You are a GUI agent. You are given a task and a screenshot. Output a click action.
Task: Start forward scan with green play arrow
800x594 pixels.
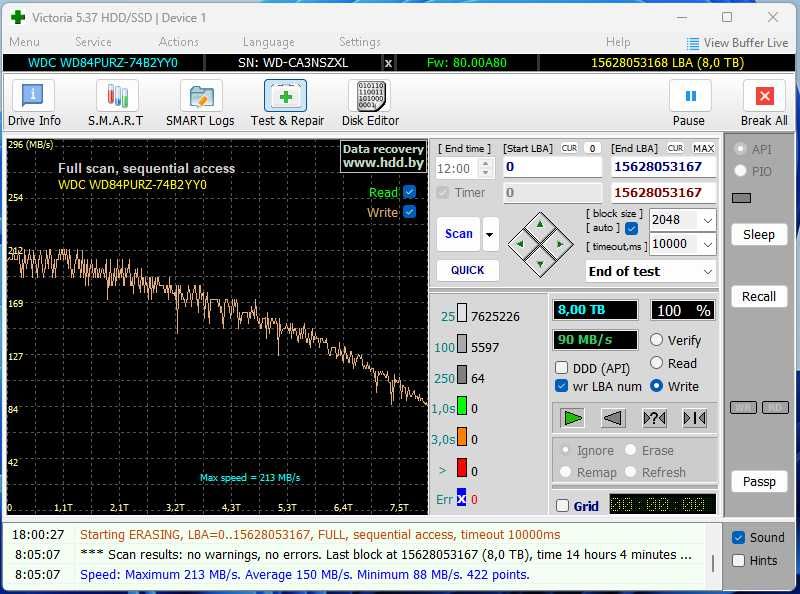coord(572,418)
